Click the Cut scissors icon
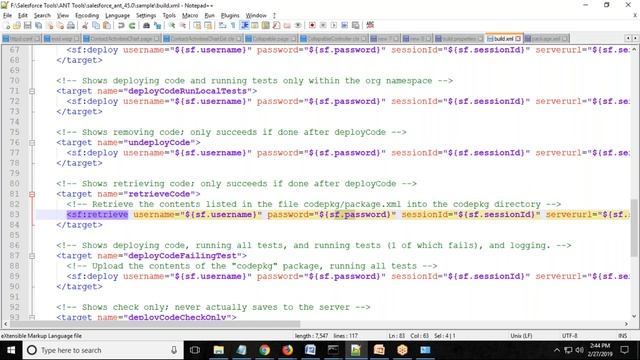This screenshot has width=640, height=360. (x=85, y=25)
